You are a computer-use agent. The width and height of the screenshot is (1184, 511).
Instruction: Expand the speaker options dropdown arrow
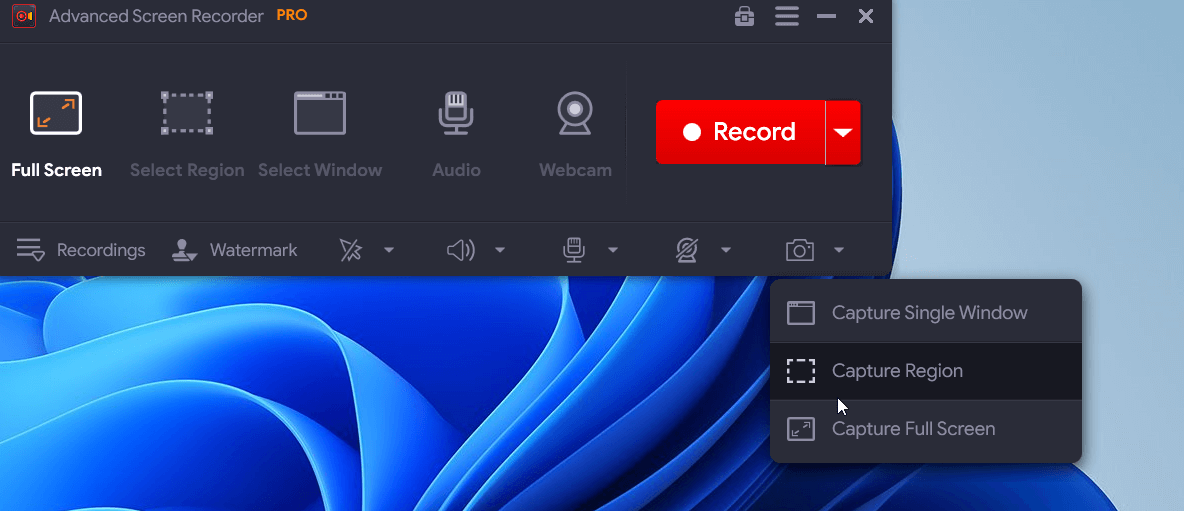pyautogui.click(x=500, y=250)
